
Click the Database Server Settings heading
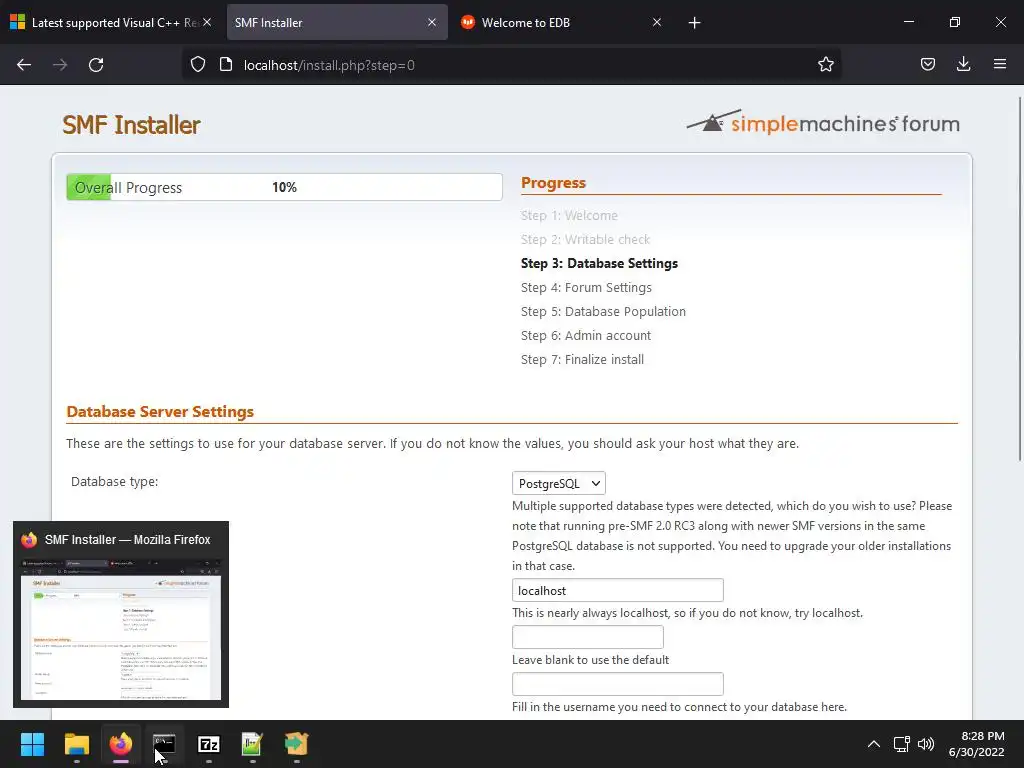coord(160,411)
